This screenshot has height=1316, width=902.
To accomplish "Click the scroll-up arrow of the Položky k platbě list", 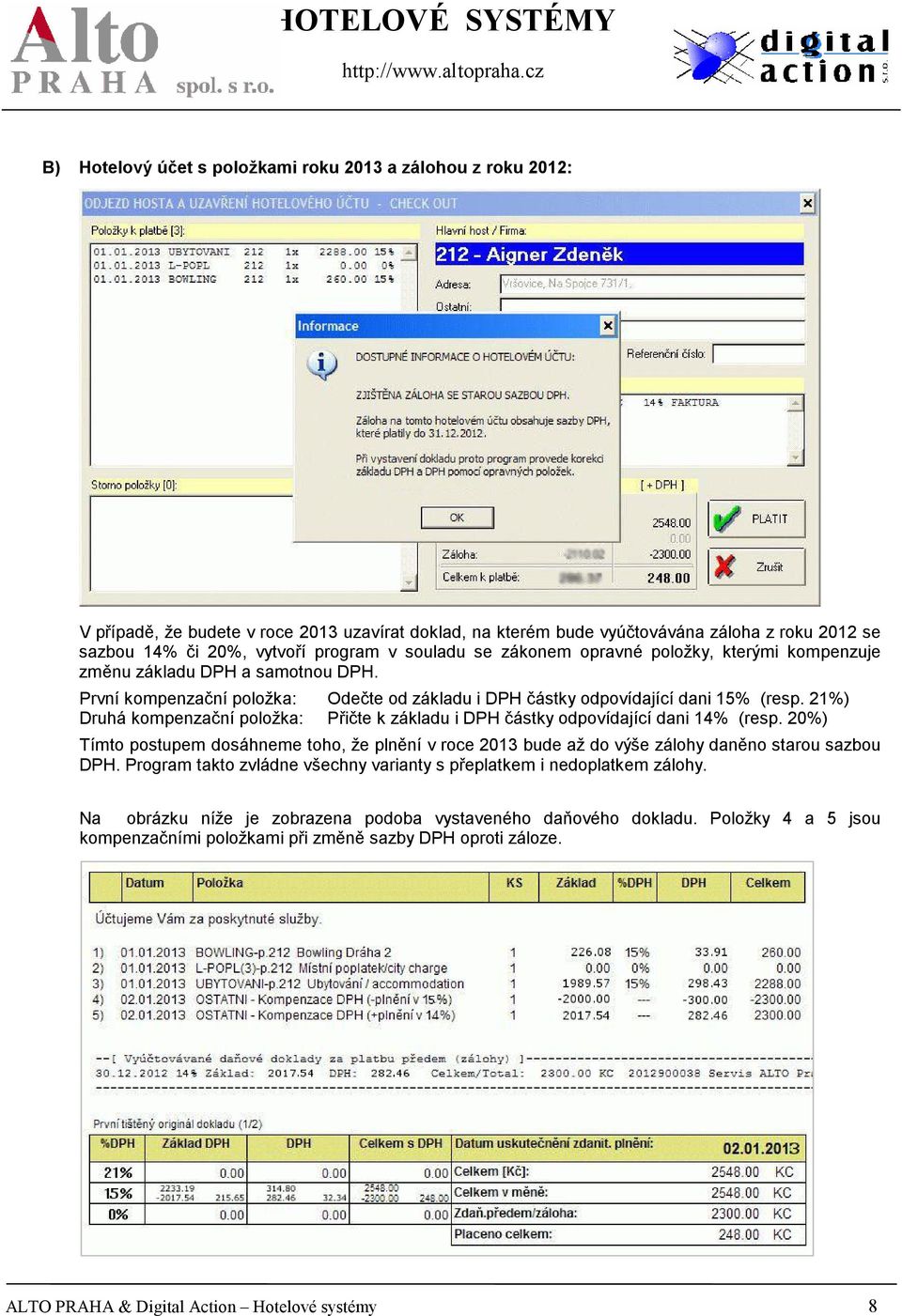I will 409,252.
